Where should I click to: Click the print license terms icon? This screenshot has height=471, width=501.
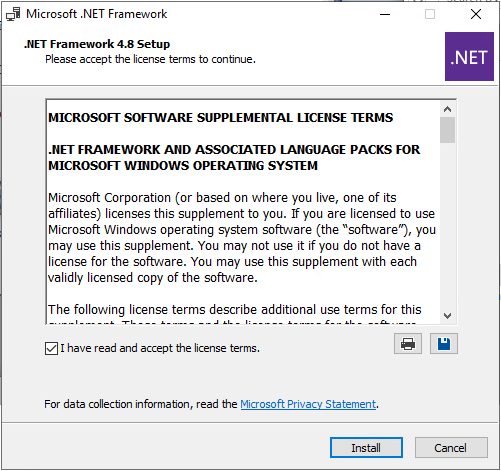pyautogui.click(x=408, y=343)
